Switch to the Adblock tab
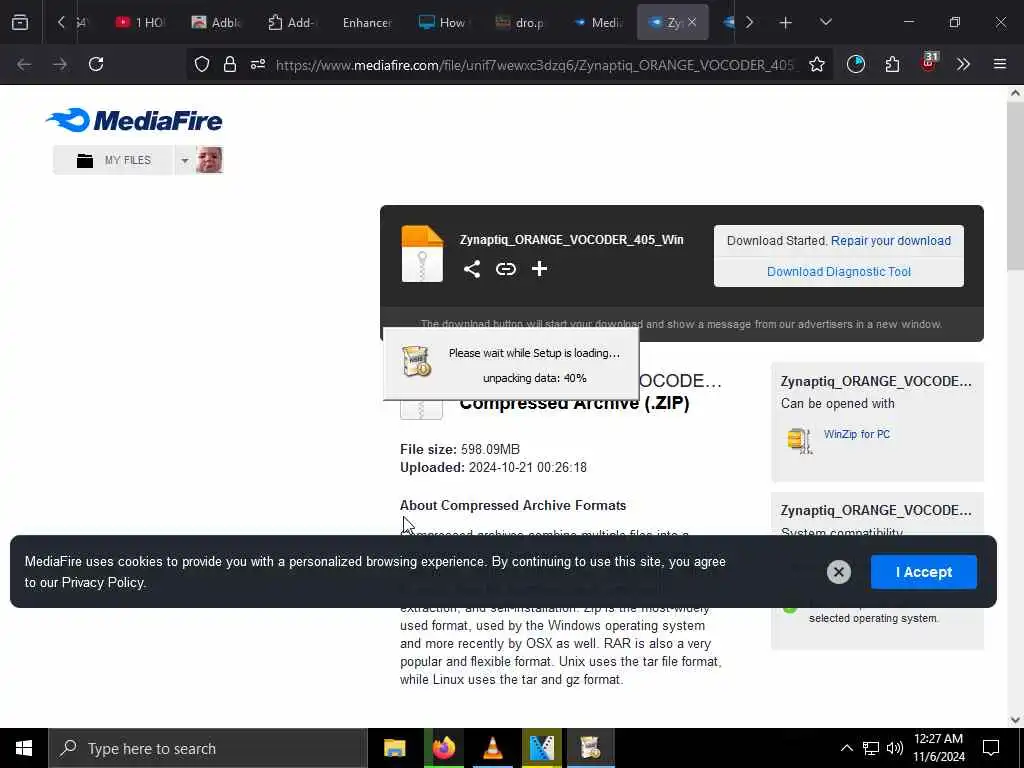 [216, 23]
